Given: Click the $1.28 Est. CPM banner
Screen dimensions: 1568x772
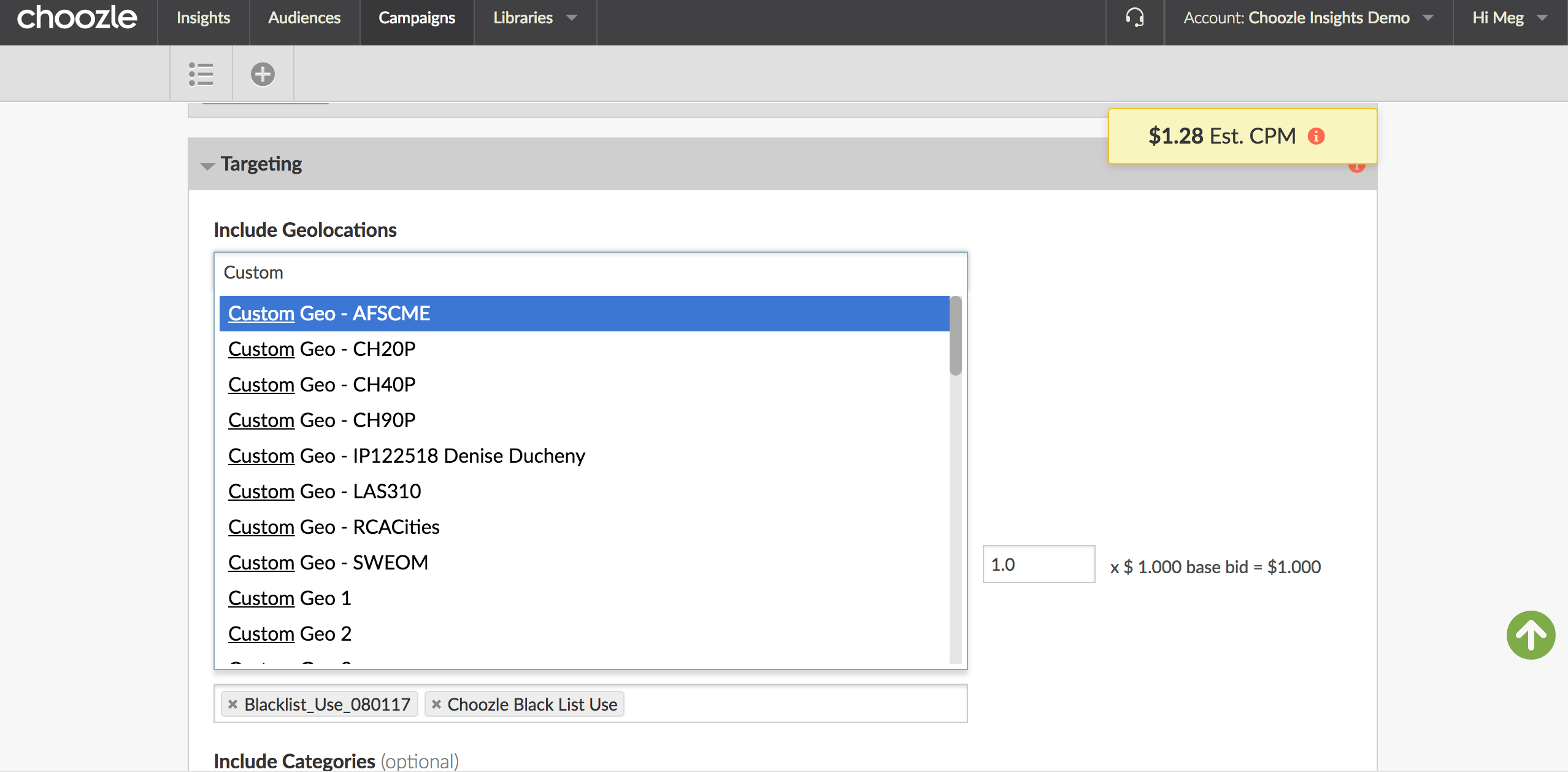Looking at the screenshot, I should [1242, 136].
